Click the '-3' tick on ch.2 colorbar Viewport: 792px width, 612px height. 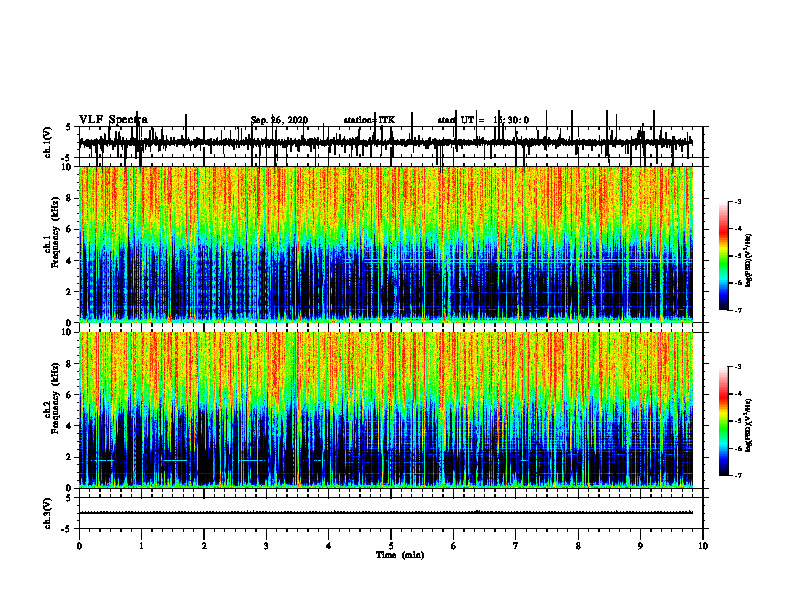738,367
